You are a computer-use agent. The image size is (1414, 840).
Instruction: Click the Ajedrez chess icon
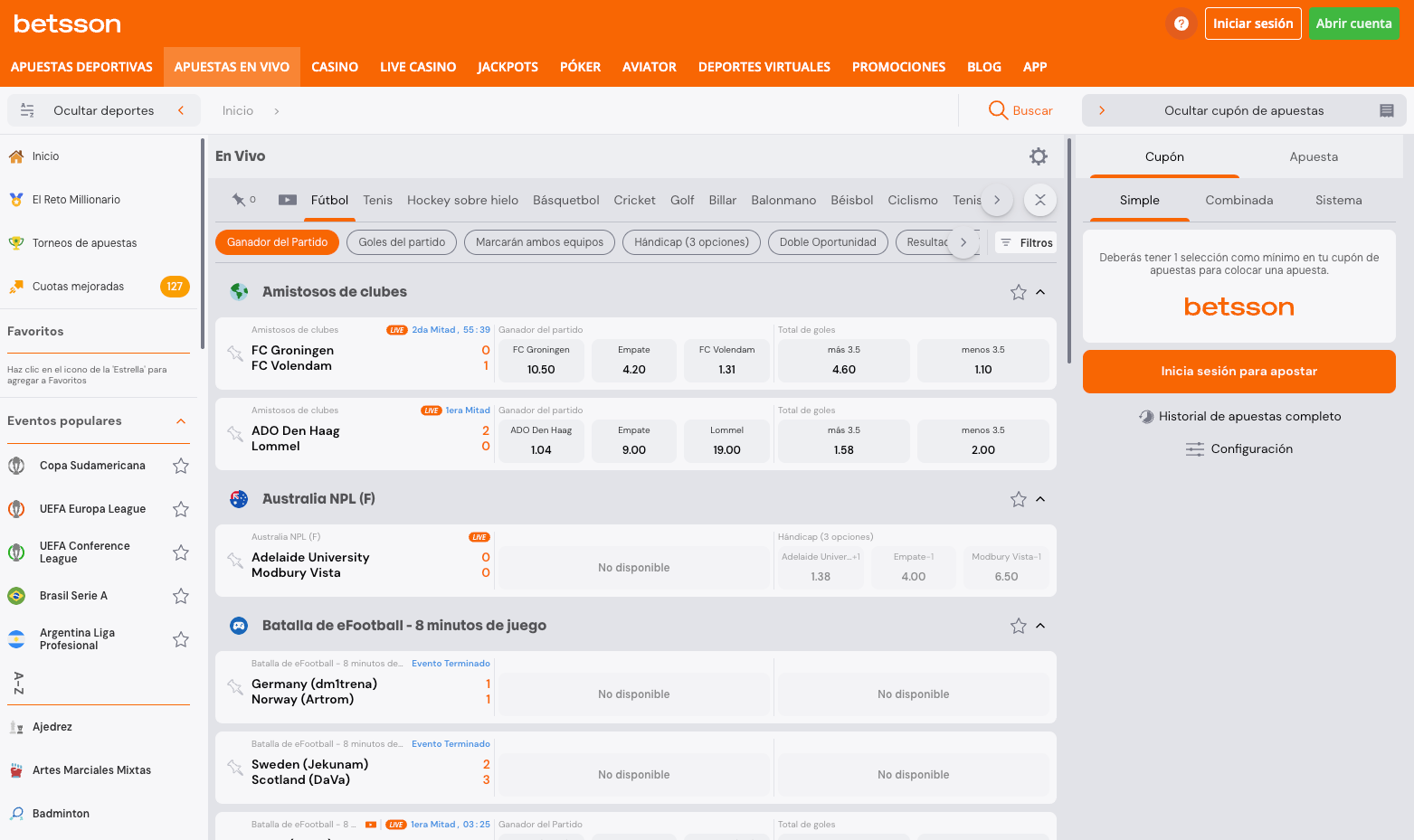16,727
